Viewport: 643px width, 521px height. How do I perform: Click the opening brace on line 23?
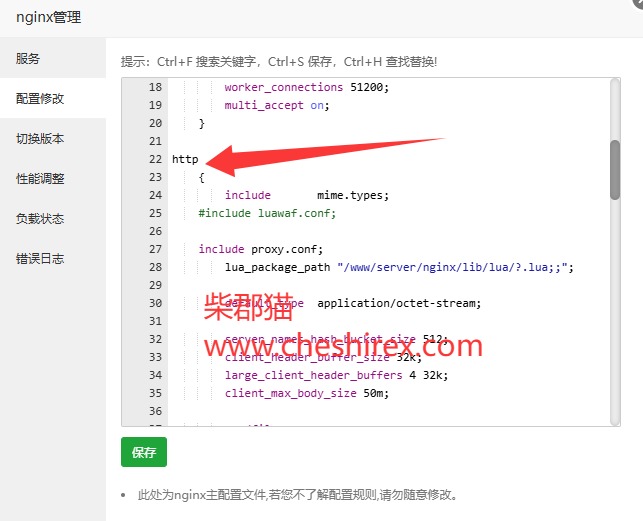coord(201,177)
